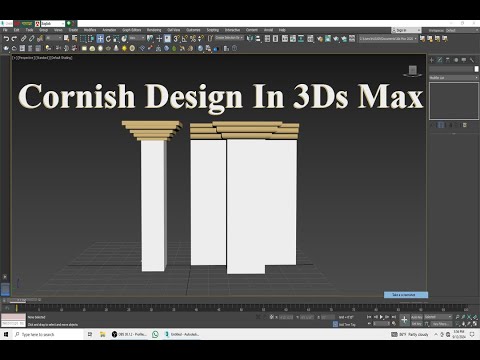Activate the Select and Rotate tool

[x=108, y=39]
